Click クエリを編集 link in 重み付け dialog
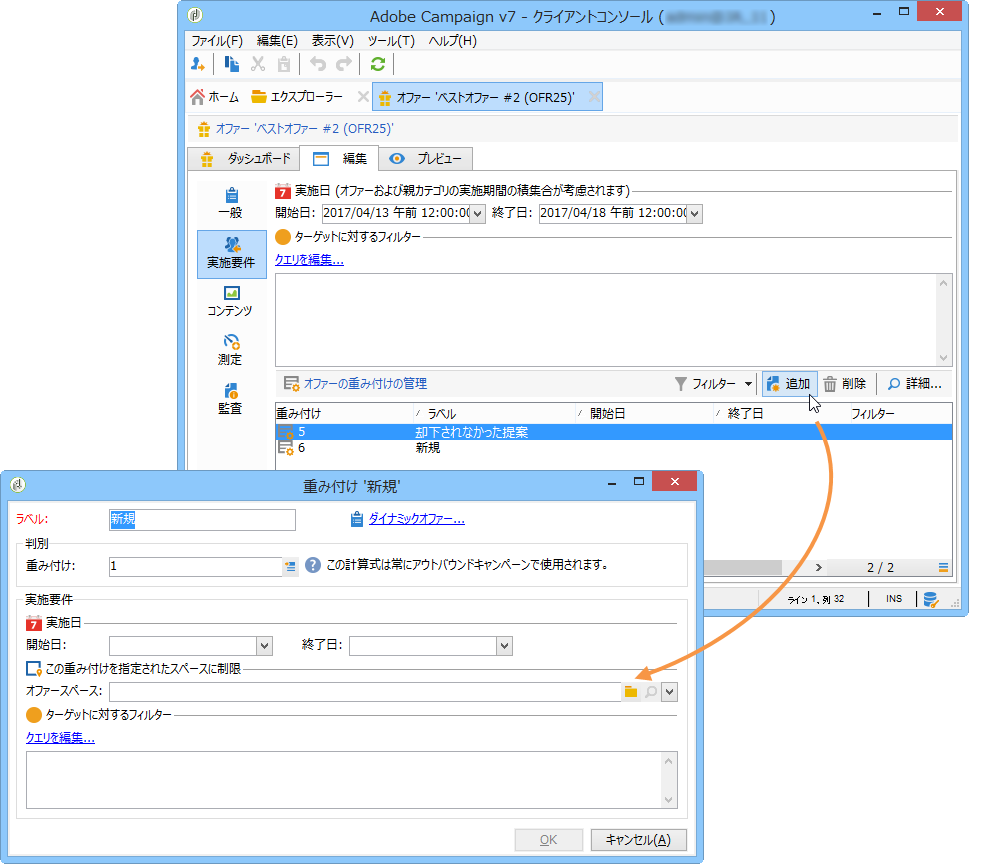 click(60, 738)
